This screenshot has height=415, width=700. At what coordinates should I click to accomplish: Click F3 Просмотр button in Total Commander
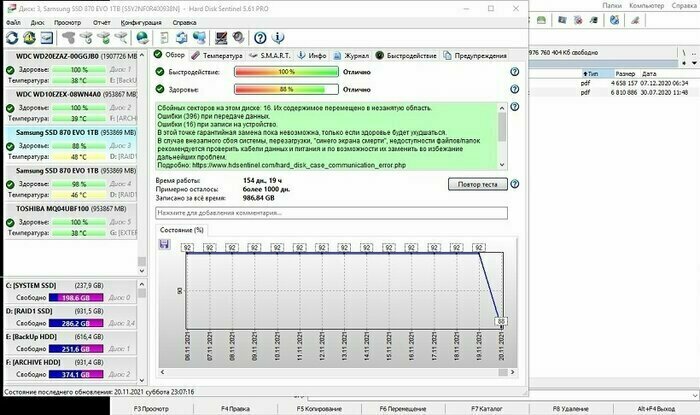click(151, 408)
